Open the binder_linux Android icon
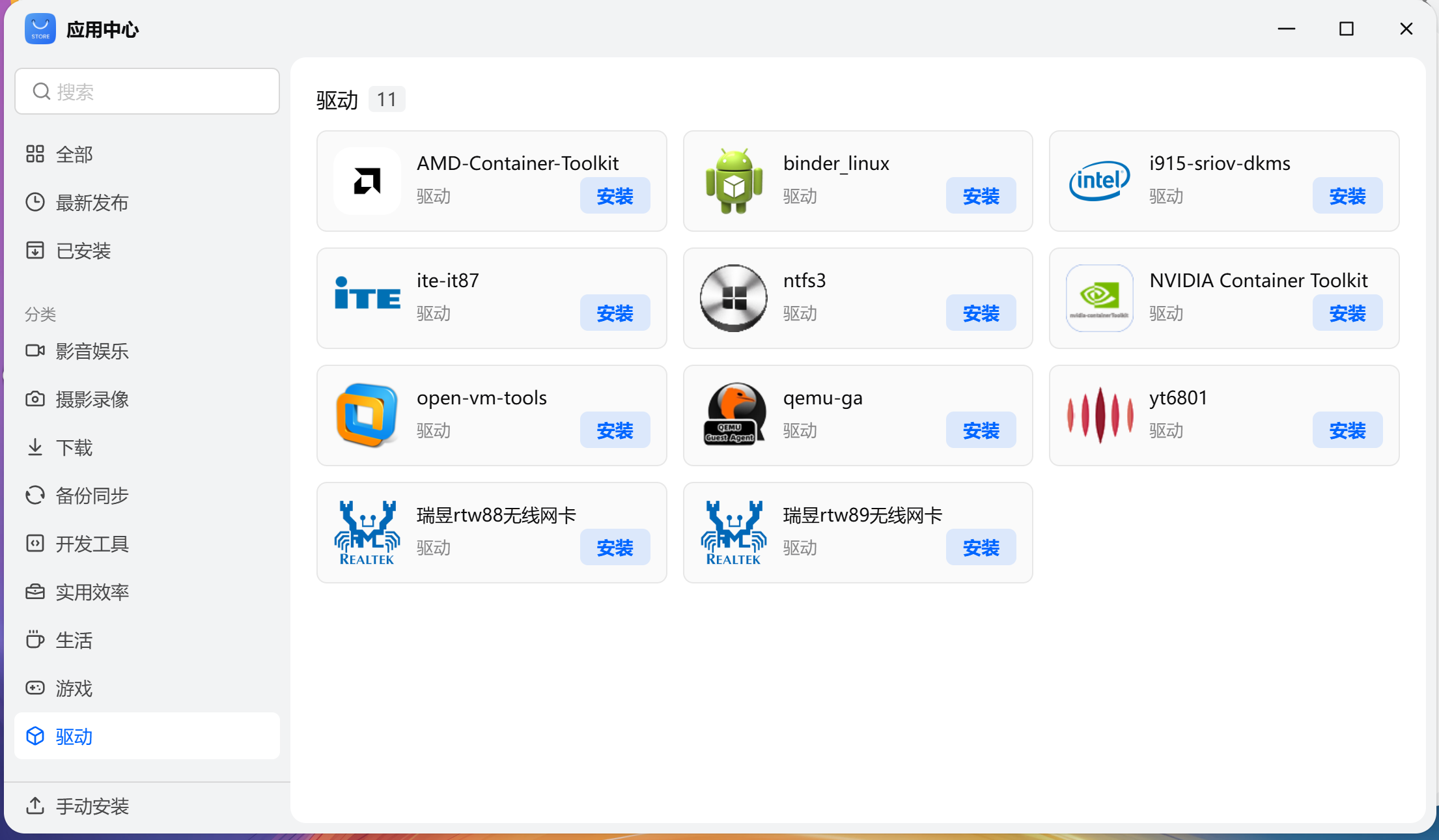This screenshot has width=1439, height=840. tap(733, 181)
